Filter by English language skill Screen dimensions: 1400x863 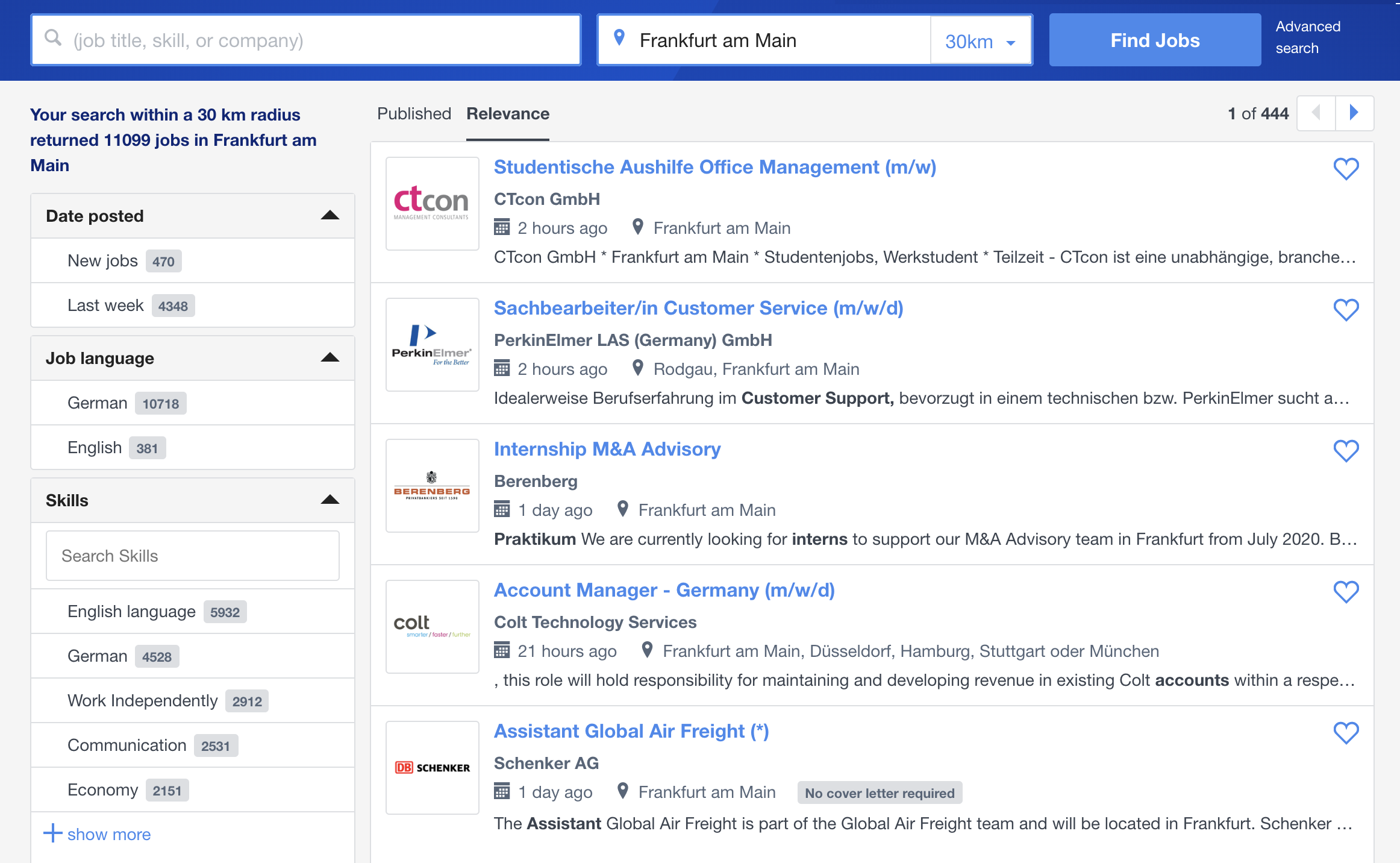click(193, 612)
